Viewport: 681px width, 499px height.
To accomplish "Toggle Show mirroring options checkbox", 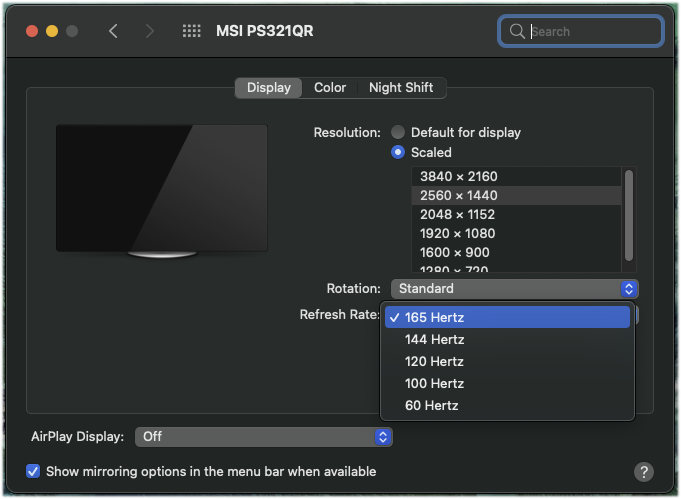I will tap(33, 472).
